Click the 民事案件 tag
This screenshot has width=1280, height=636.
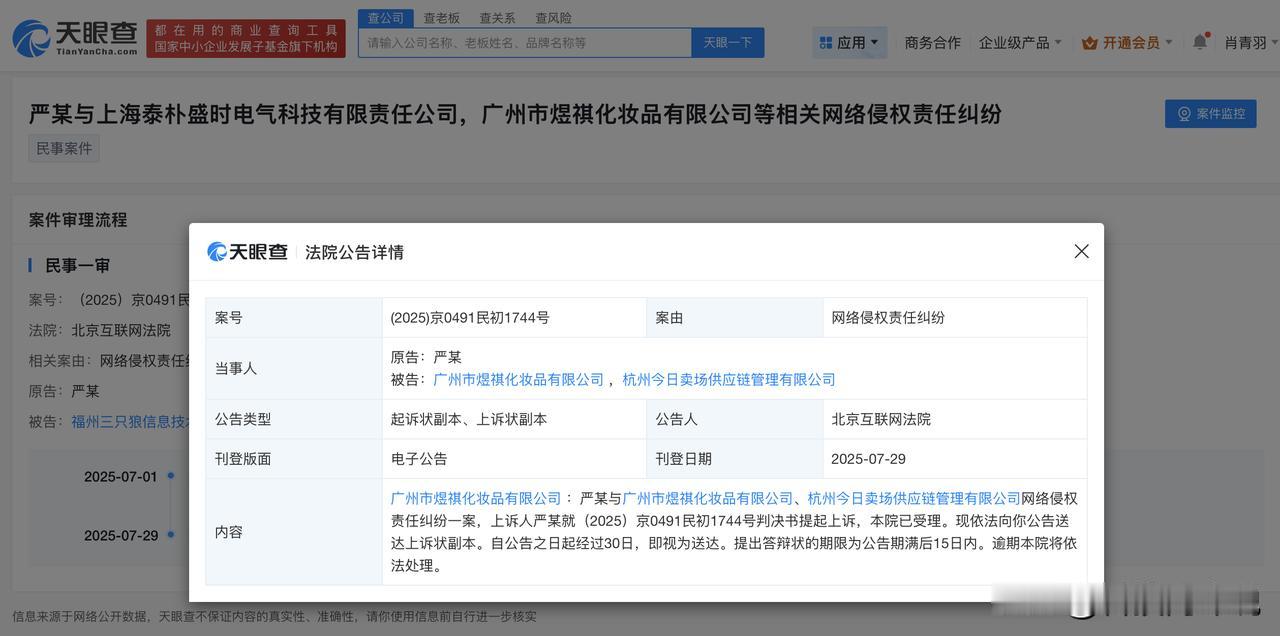pos(64,148)
